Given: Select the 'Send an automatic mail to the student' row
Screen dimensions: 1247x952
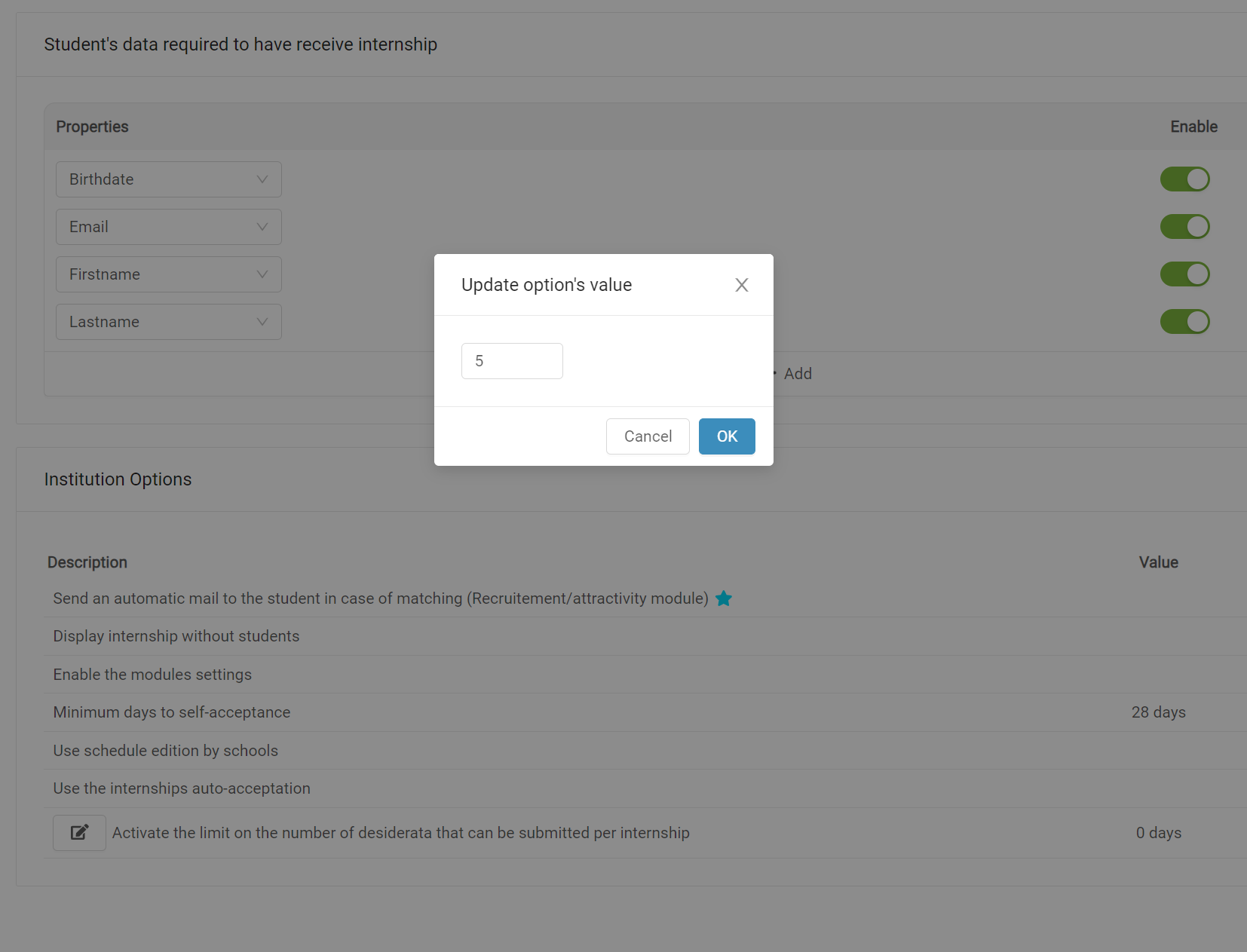Looking at the screenshot, I should point(645,598).
